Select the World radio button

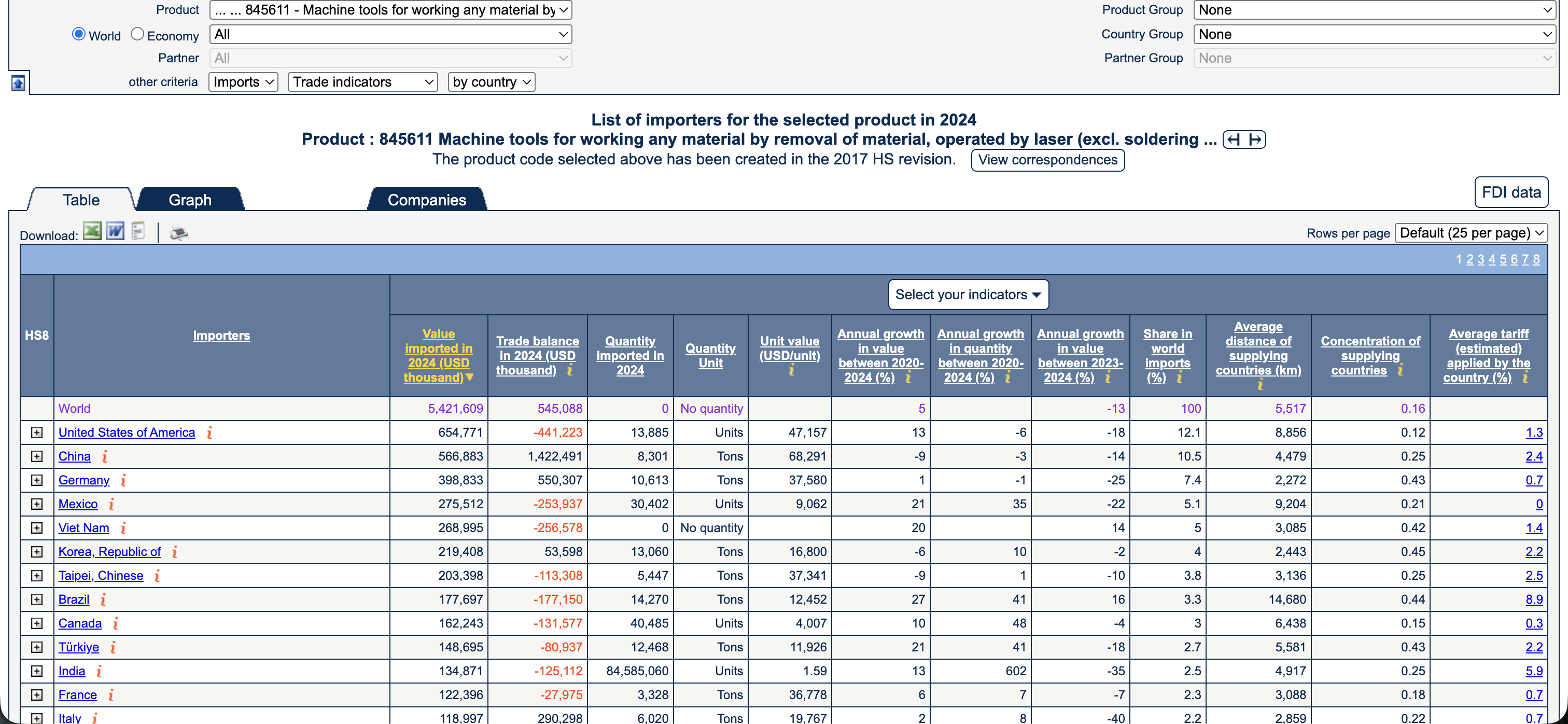[78, 35]
